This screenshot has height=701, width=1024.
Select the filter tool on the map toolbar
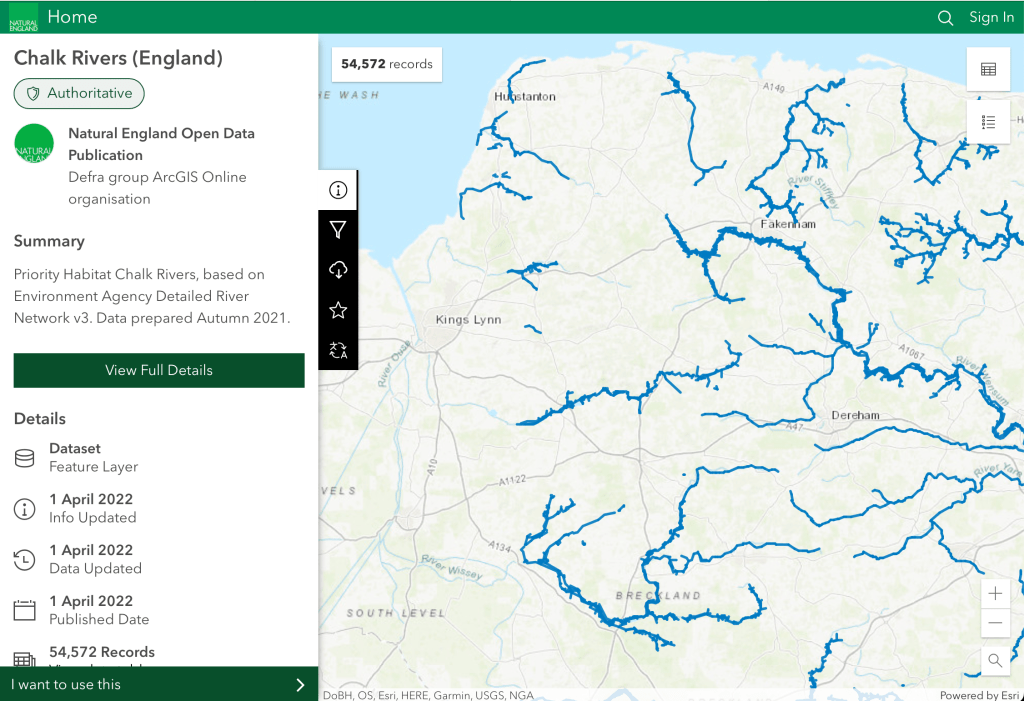[x=338, y=229]
